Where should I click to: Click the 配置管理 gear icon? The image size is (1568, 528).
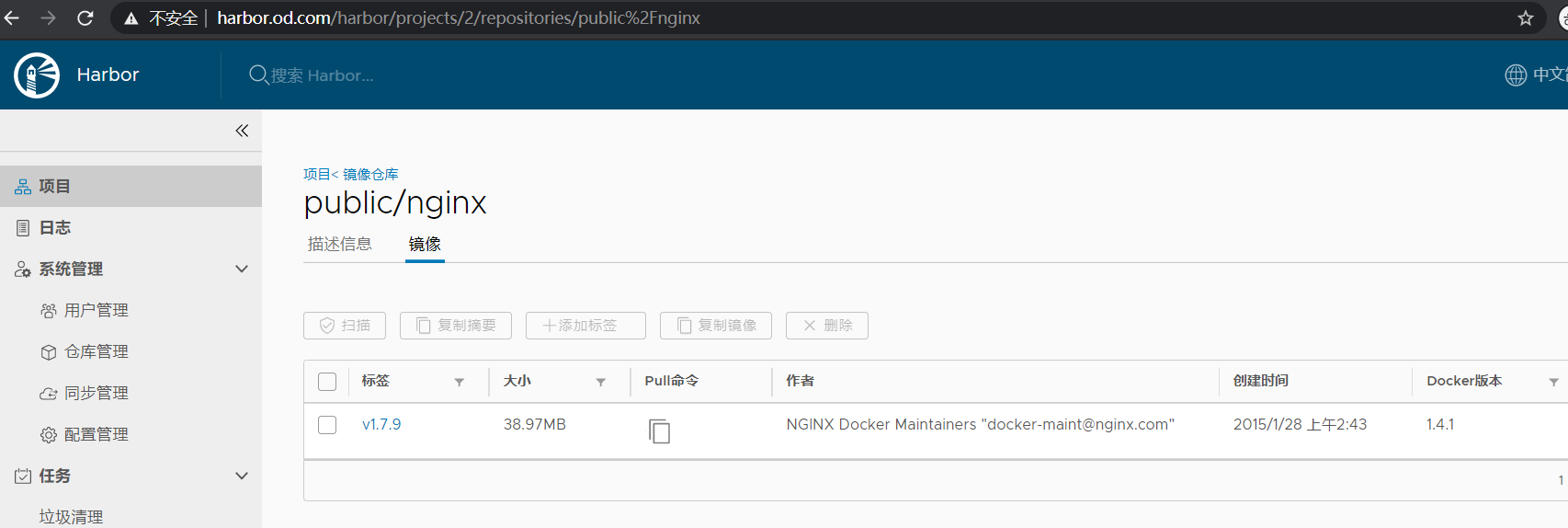pyautogui.click(x=49, y=435)
